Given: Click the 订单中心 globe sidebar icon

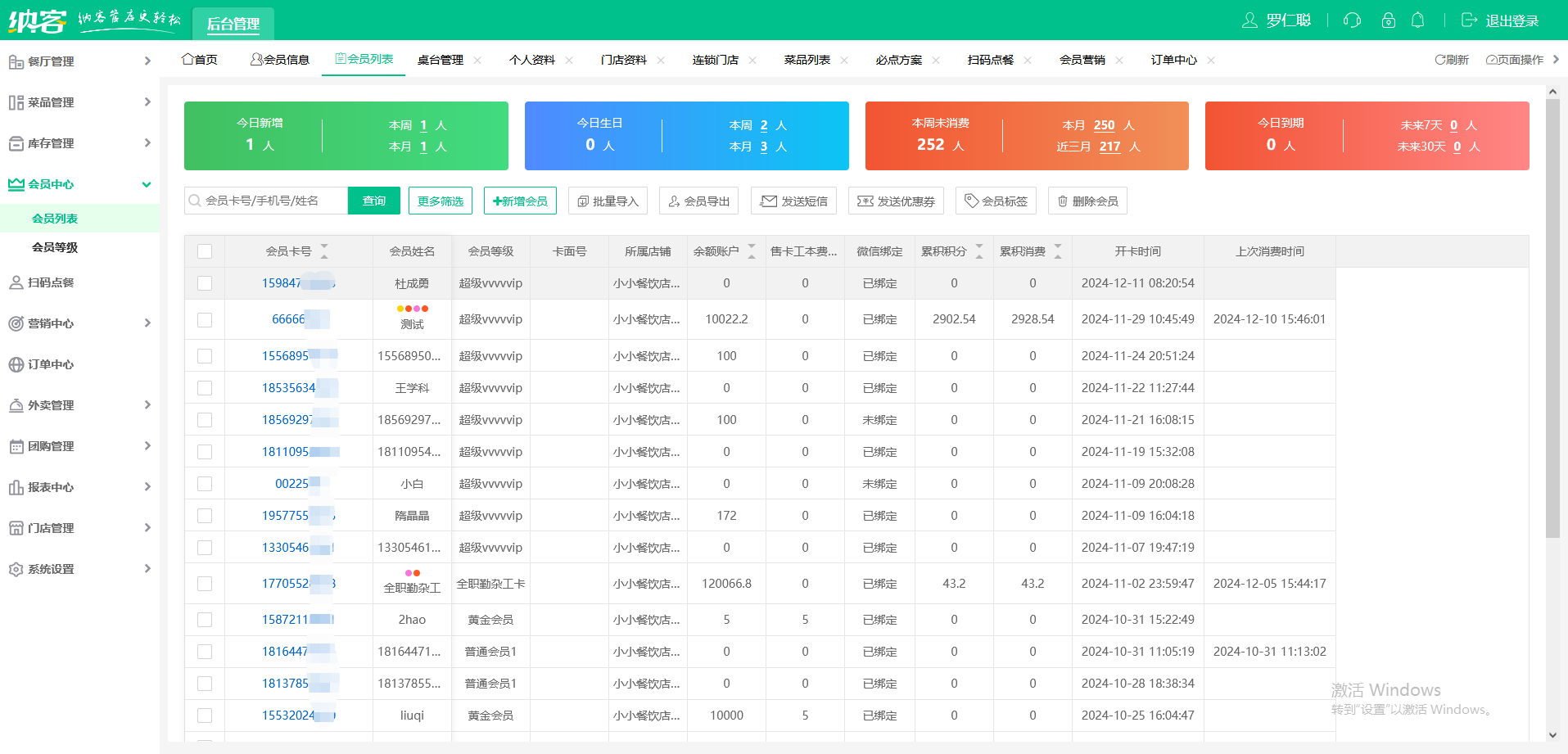Looking at the screenshot, I should tap(16, 364).
